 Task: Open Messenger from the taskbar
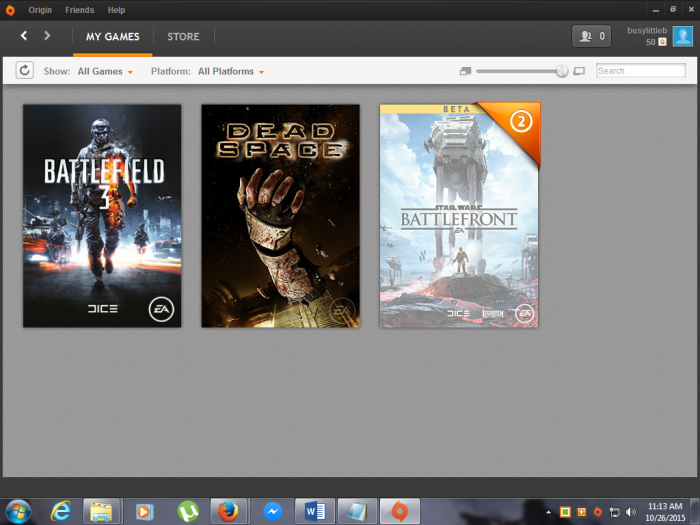(272, 512)
